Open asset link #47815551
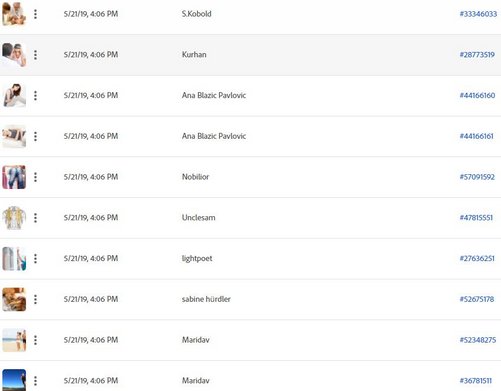The image size is (501, 391). click(x=476, y=218)
